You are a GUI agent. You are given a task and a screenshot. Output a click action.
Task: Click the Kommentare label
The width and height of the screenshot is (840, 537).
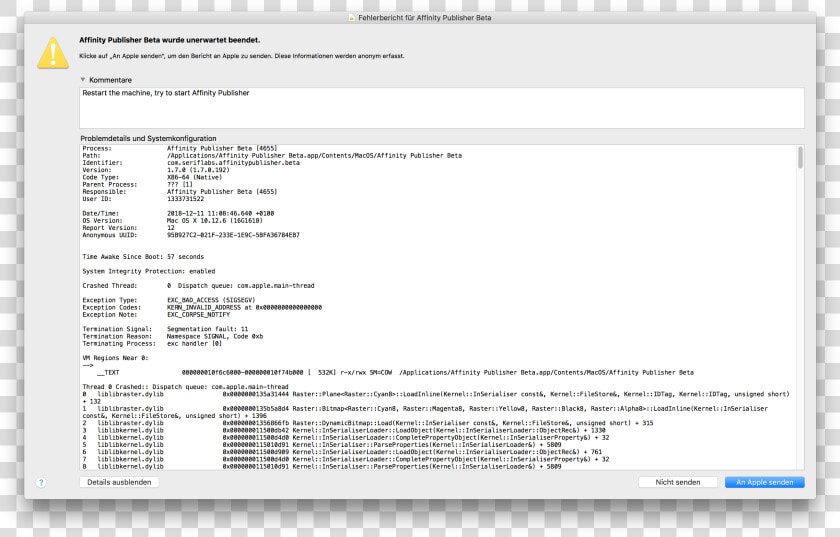pos(110,80)
